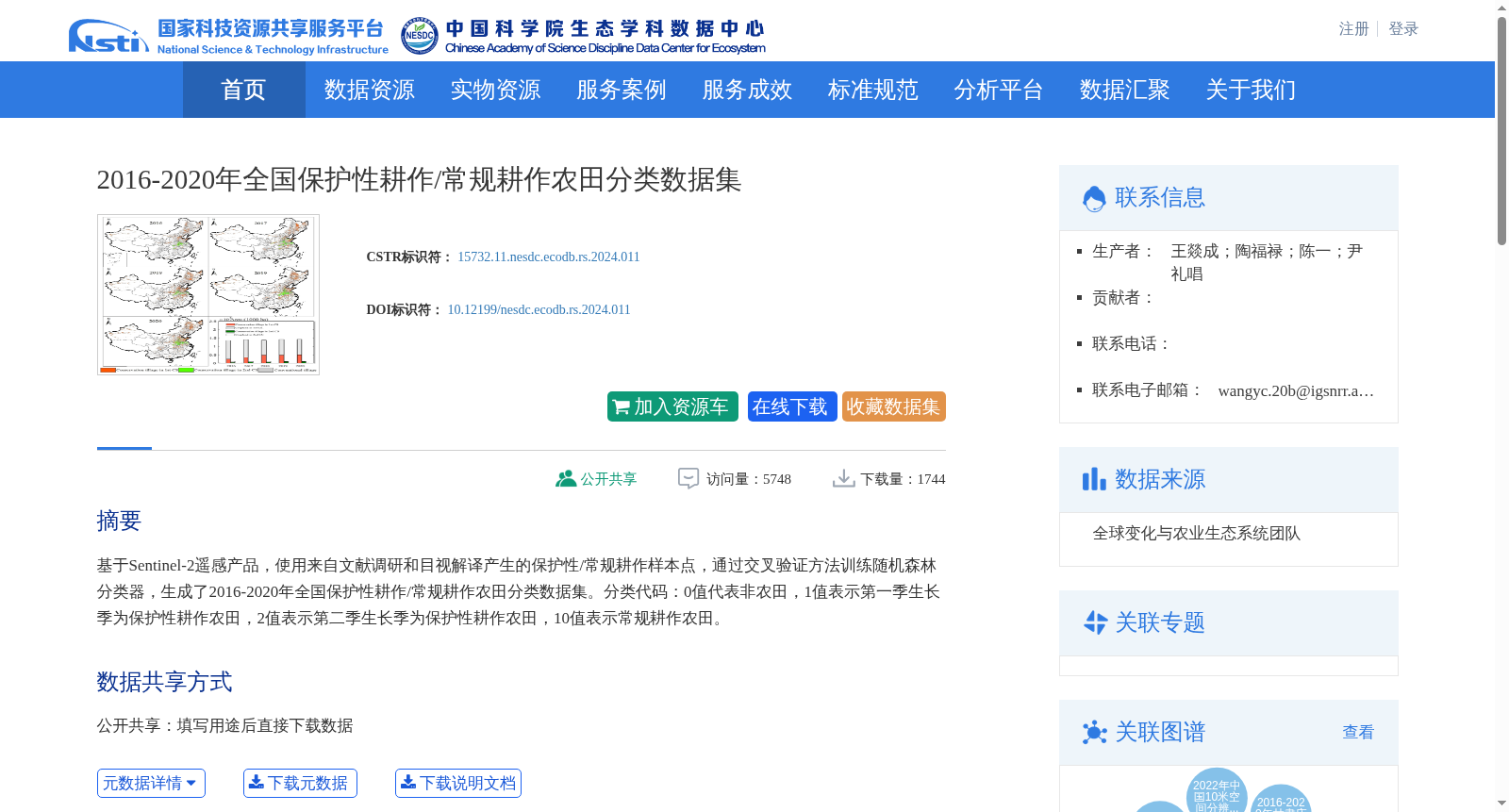
Task: Open the 首页 nav tab
Action: click(x=243, y=90)
